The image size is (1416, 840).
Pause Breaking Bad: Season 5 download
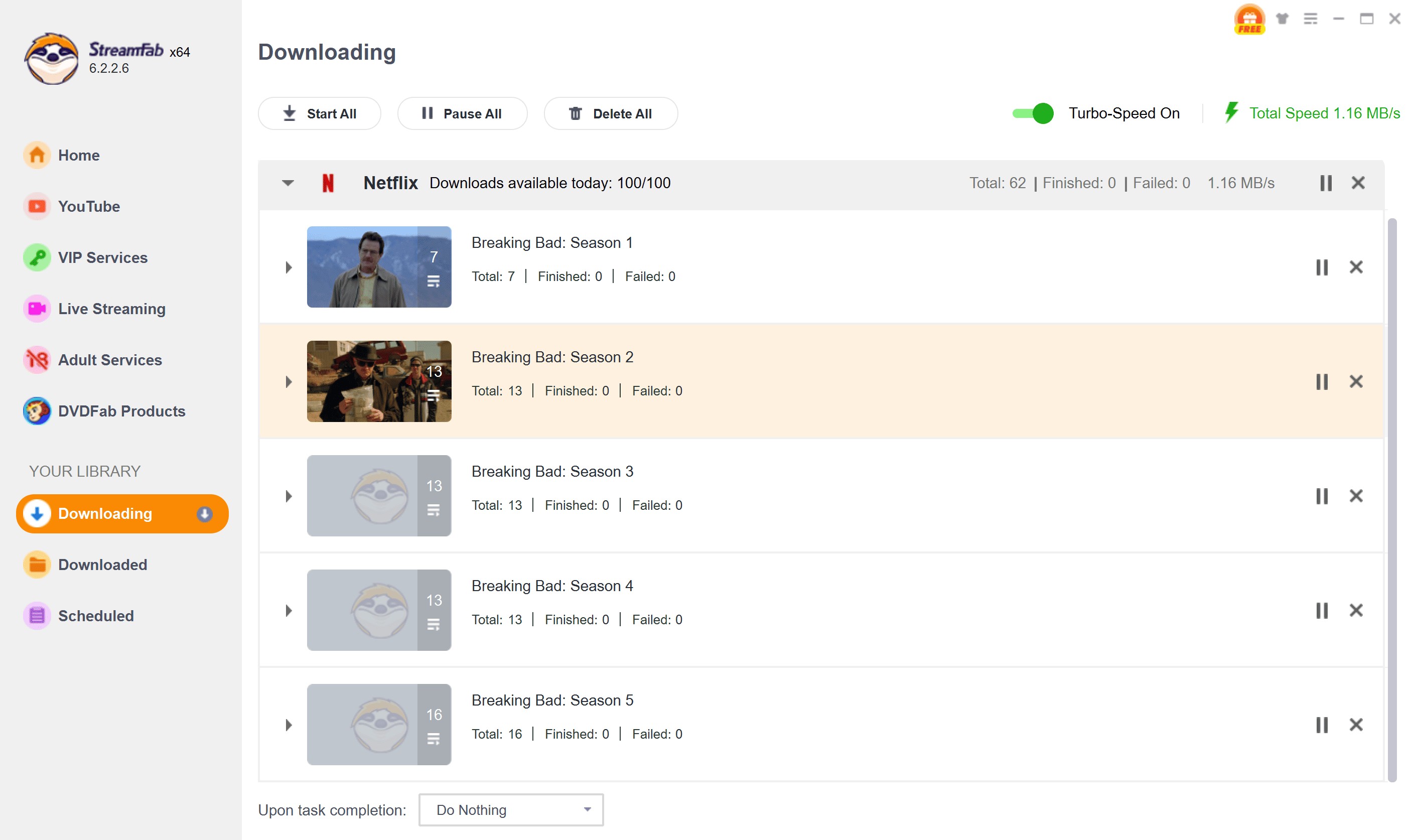pos(1321,725)
